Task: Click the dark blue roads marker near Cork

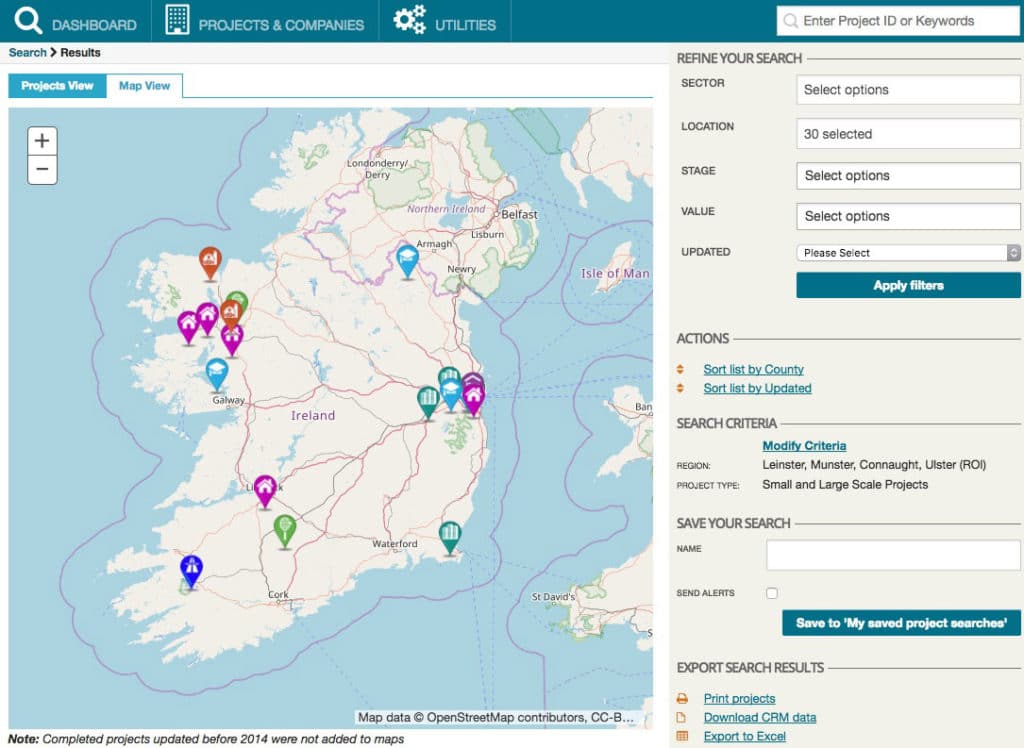Action: coord(189,567)
